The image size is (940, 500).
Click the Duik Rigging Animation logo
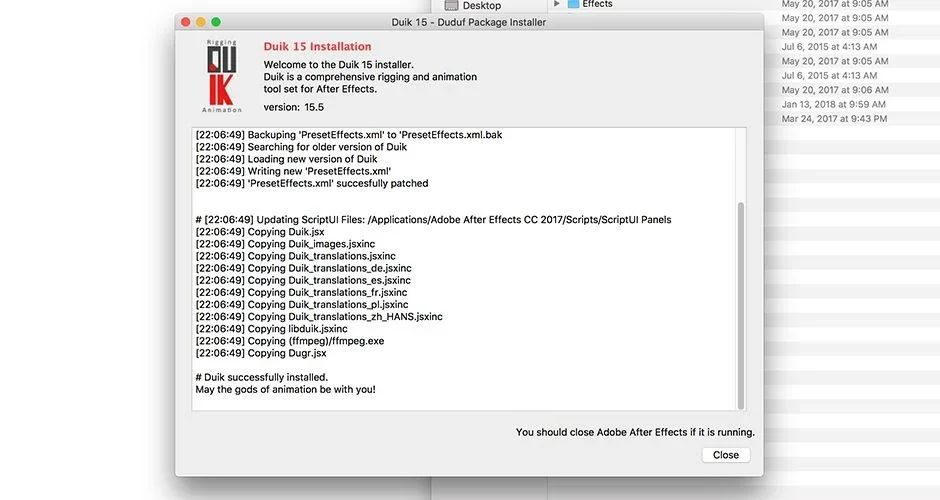coord(222,76)
